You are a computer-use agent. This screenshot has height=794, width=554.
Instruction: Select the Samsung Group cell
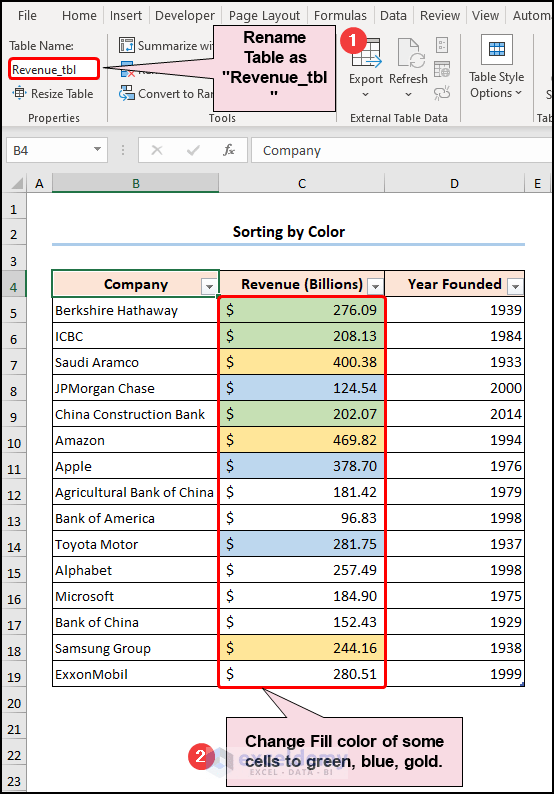[x=135, y=648]
